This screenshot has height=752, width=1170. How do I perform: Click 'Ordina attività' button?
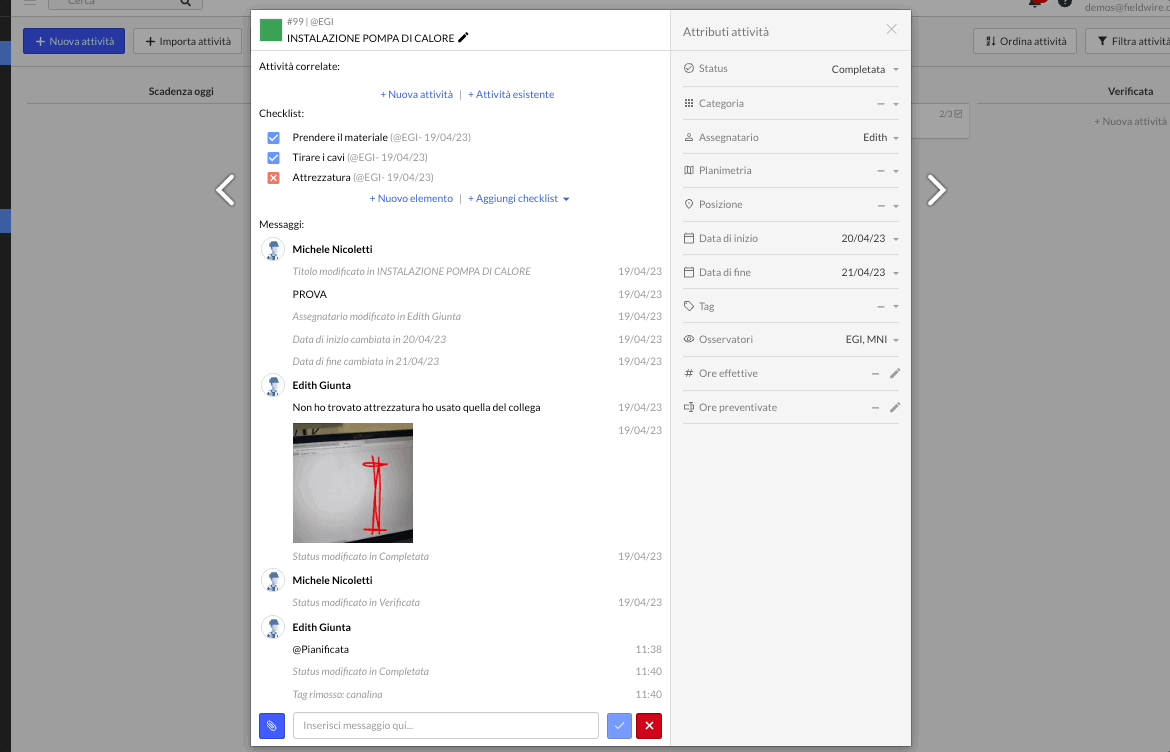pos(1024,41)
